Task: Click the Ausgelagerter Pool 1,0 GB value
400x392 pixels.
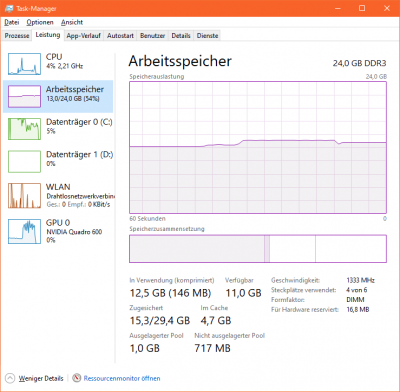Action: click(145, 348)
